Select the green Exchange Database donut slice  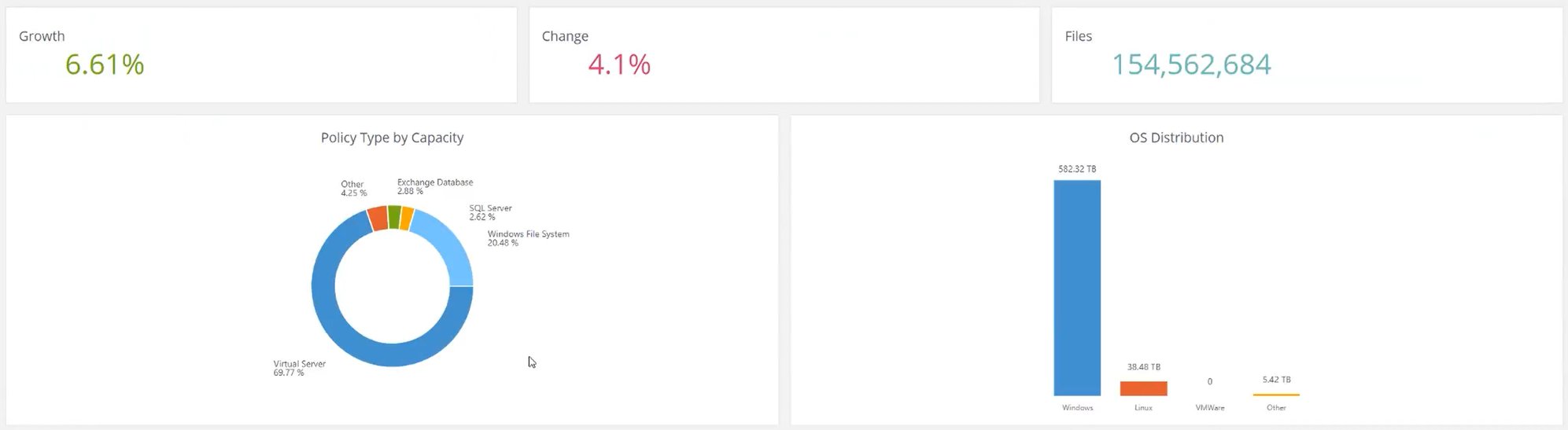(x=394, y=217)
